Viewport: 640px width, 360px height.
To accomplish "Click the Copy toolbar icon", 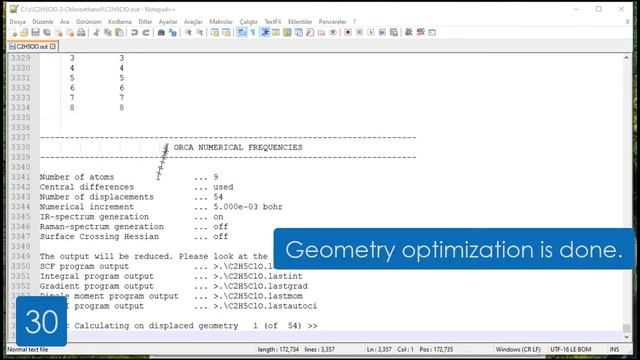I will point(108,33).
